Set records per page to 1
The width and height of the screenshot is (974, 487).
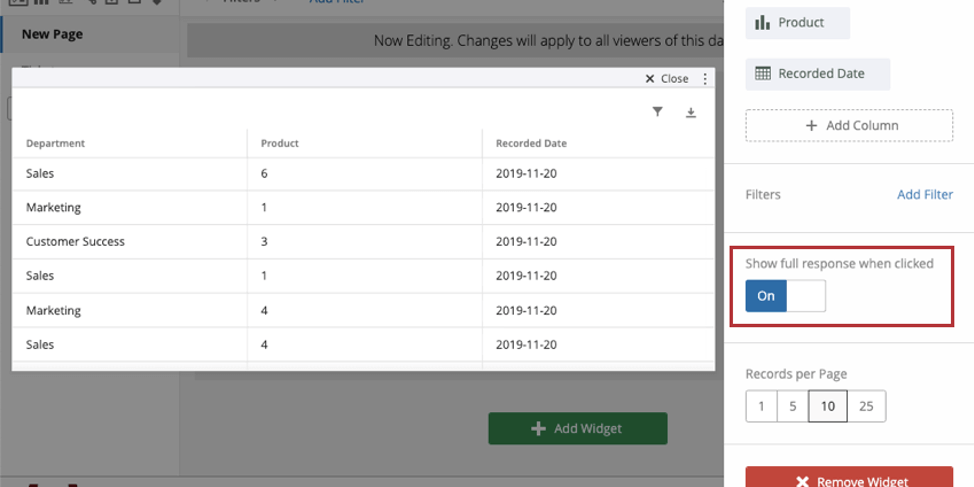pyautogui.click(x=761, y=406)
